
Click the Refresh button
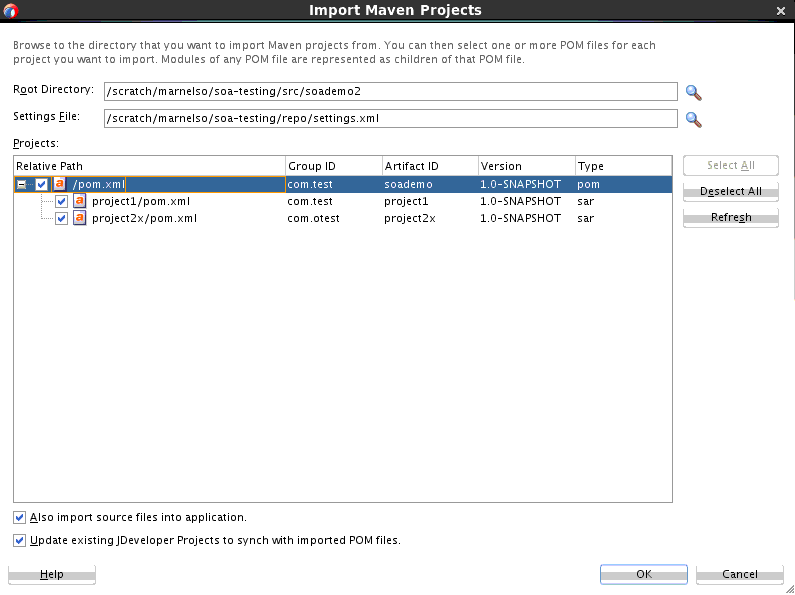click(731, 217)
